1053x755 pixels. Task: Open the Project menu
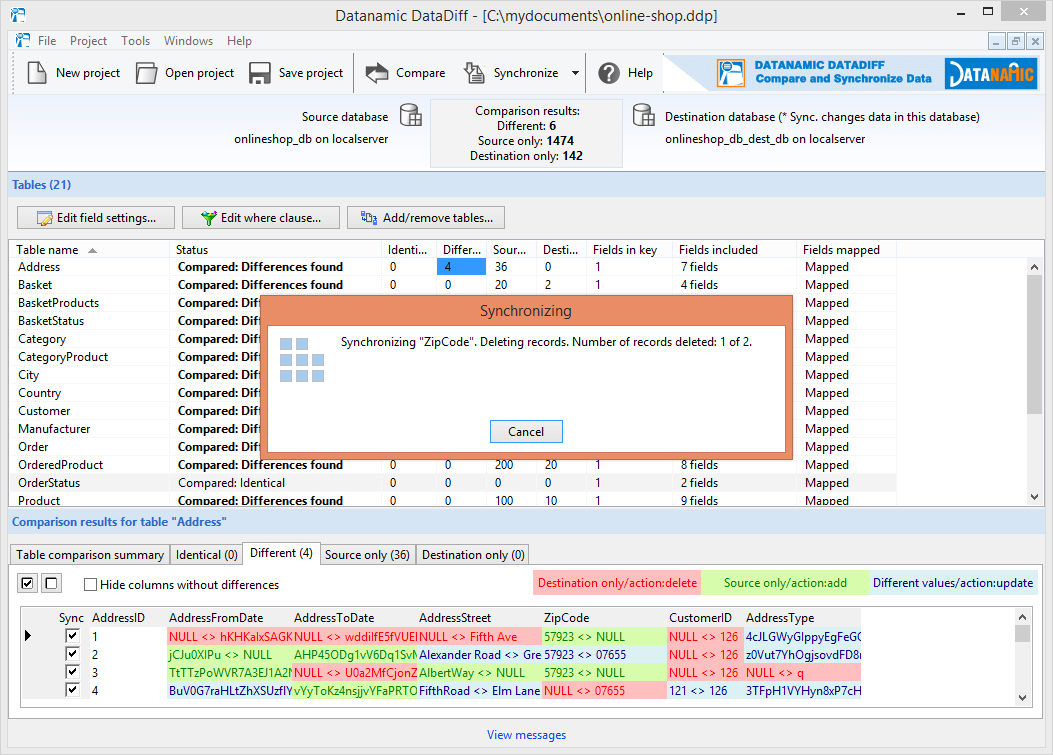(88, 40)
